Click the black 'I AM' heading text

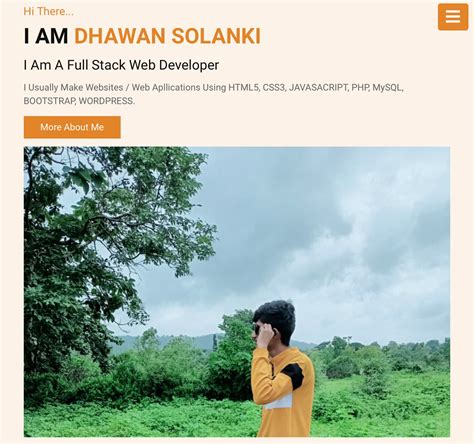point(46,36)
